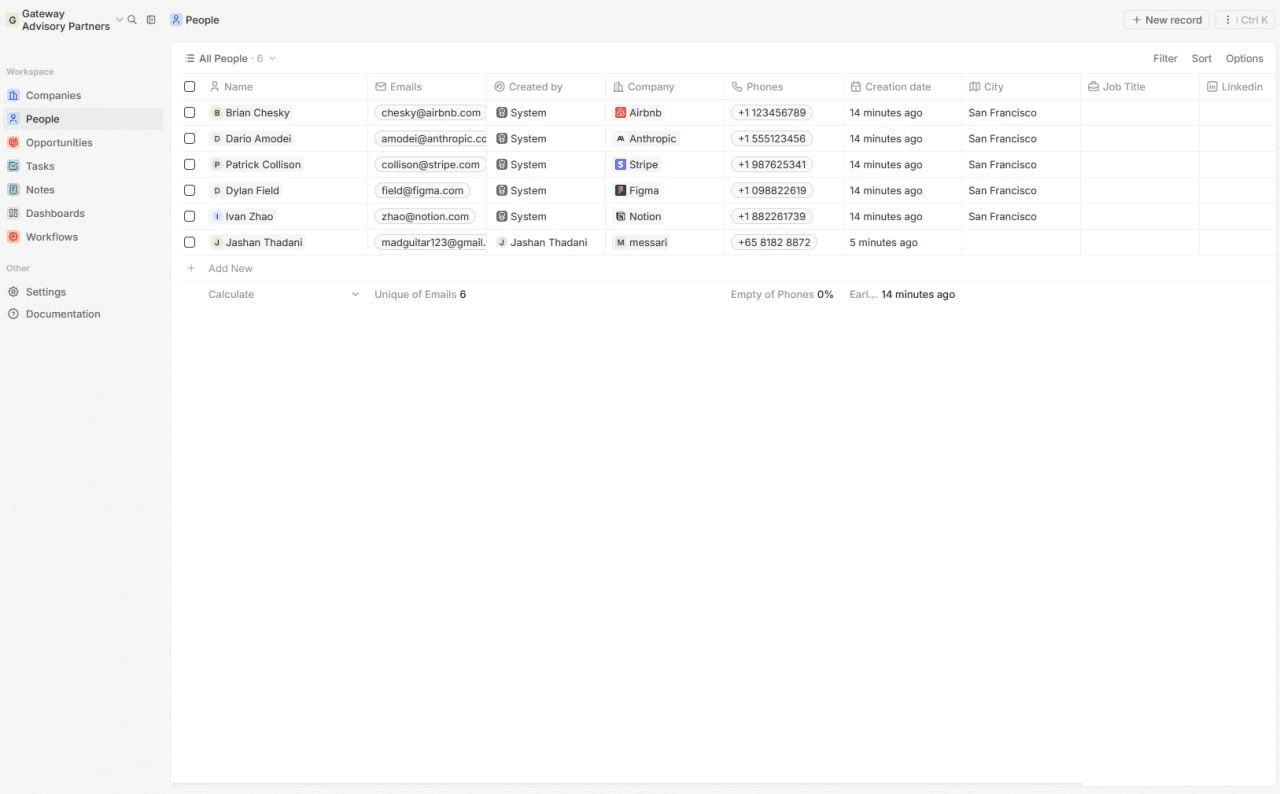Open the Name column header menu
This screenshot has height=794, width=1280.
coord(285,87)
